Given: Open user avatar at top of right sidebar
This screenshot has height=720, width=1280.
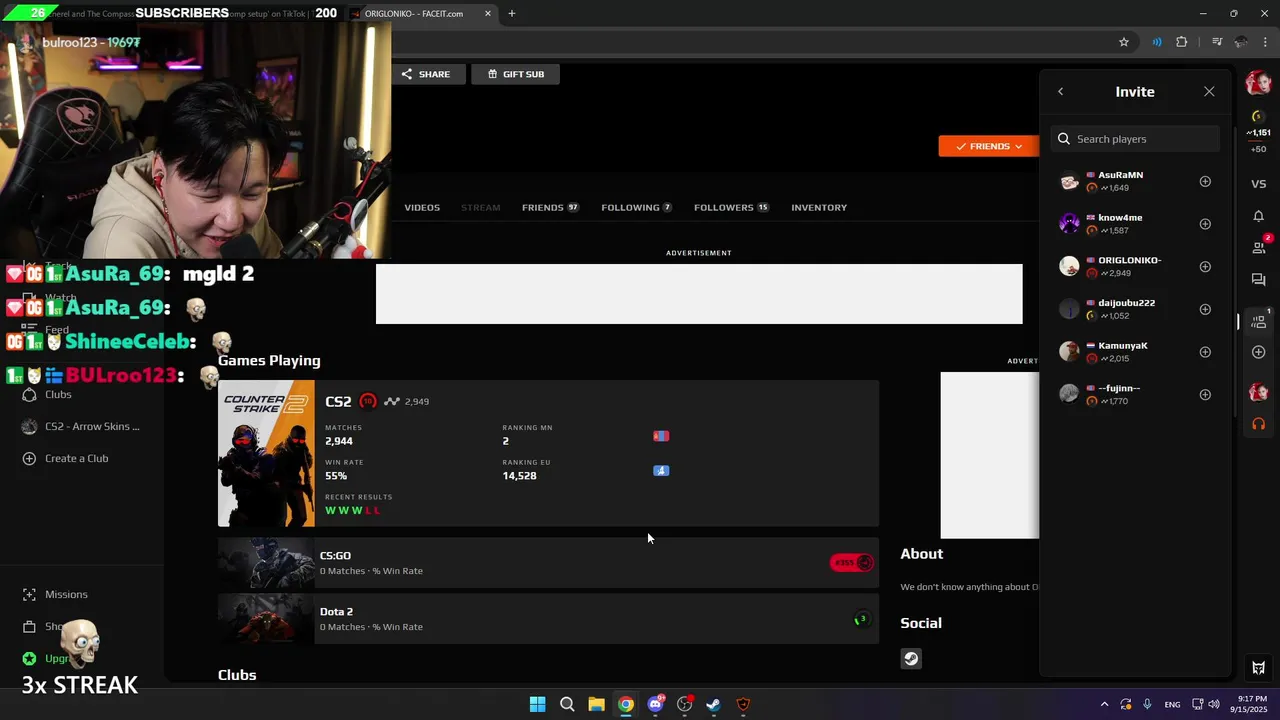Looking at the screenshot, I should tap(1258, 83).
